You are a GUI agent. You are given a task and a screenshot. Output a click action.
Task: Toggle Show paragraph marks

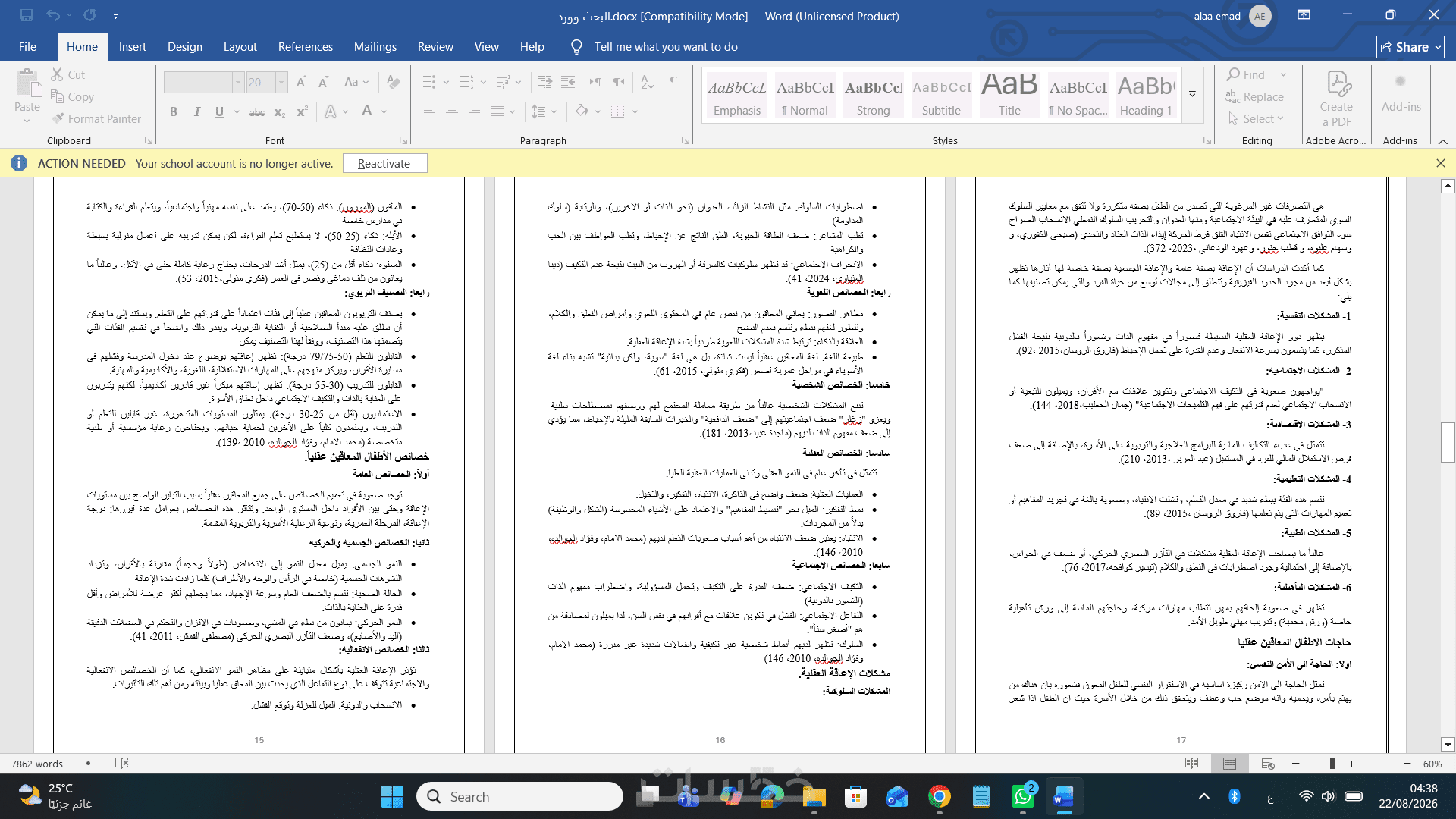point(674,82)
